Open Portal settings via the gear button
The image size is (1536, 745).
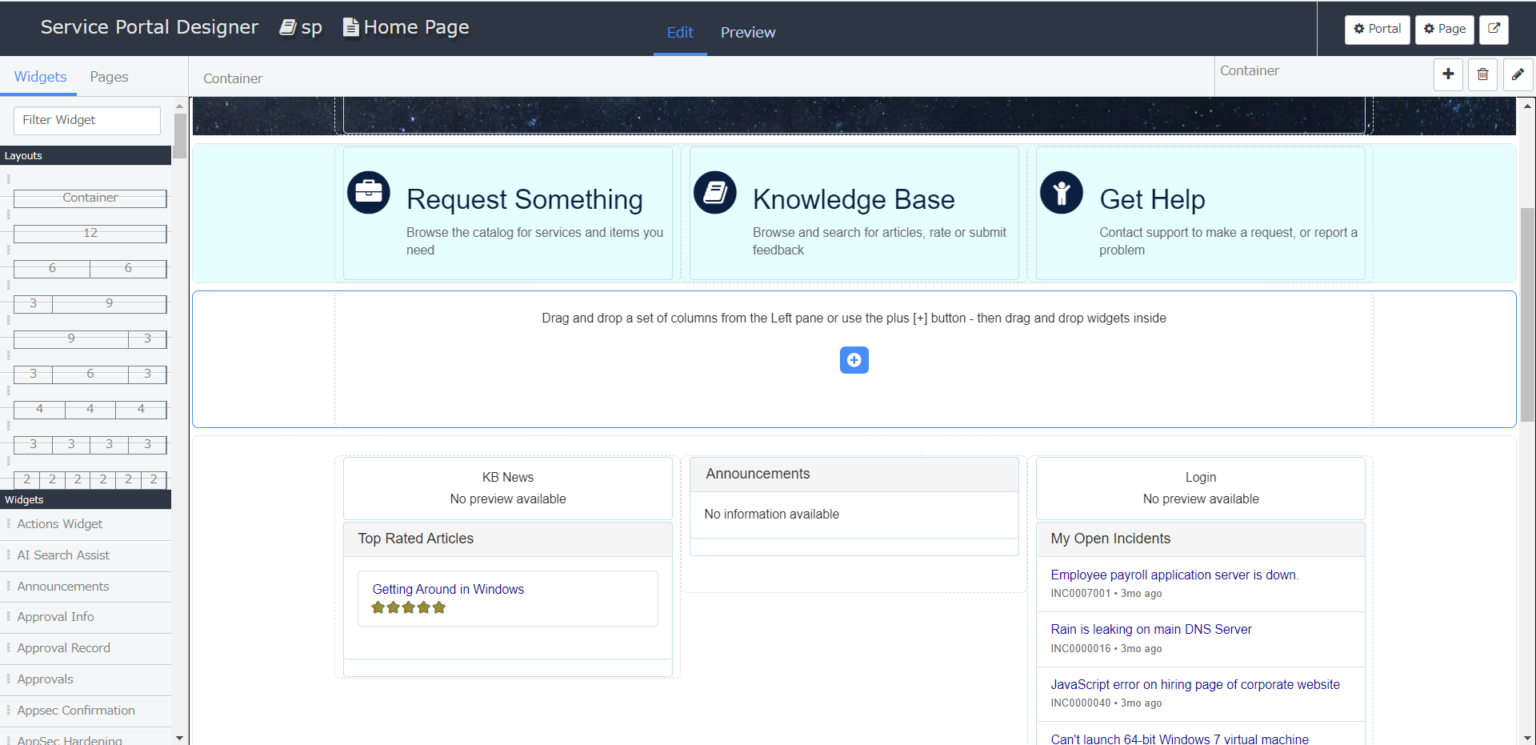coord(1377,29)
